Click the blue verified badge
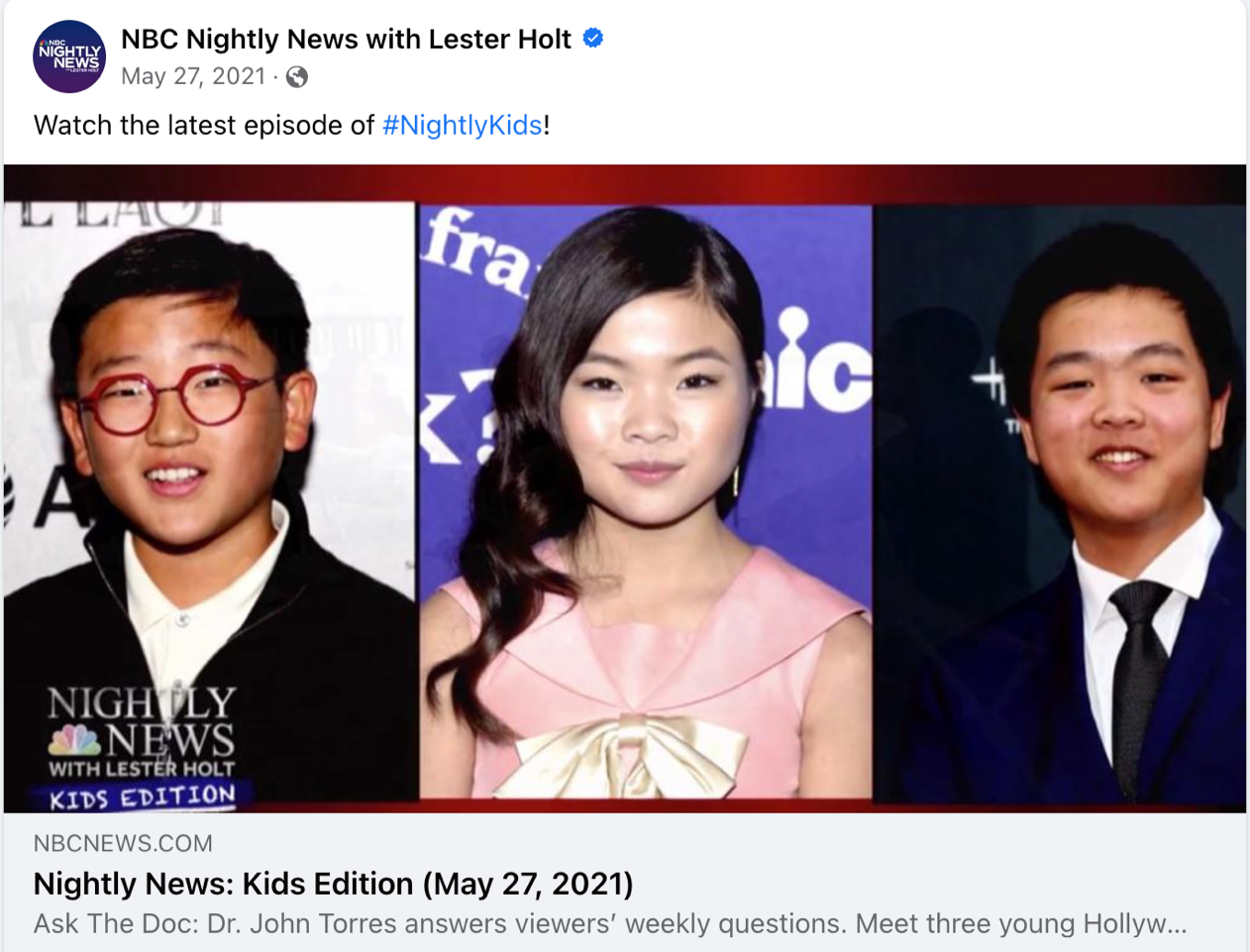 pyautogui.click(x=593, y=39)
